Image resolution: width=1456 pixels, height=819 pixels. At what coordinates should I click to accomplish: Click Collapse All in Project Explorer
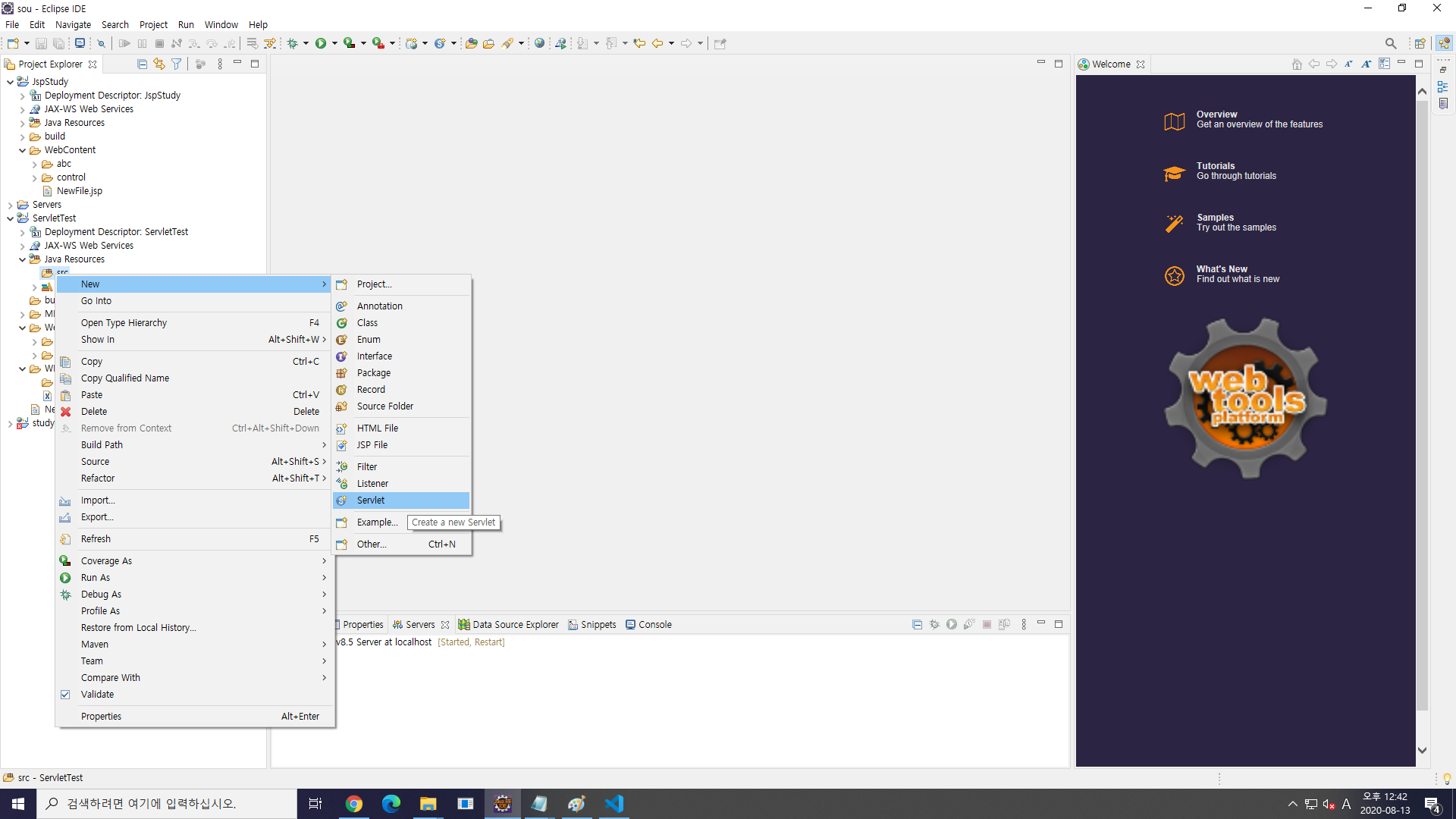[142, 64]
